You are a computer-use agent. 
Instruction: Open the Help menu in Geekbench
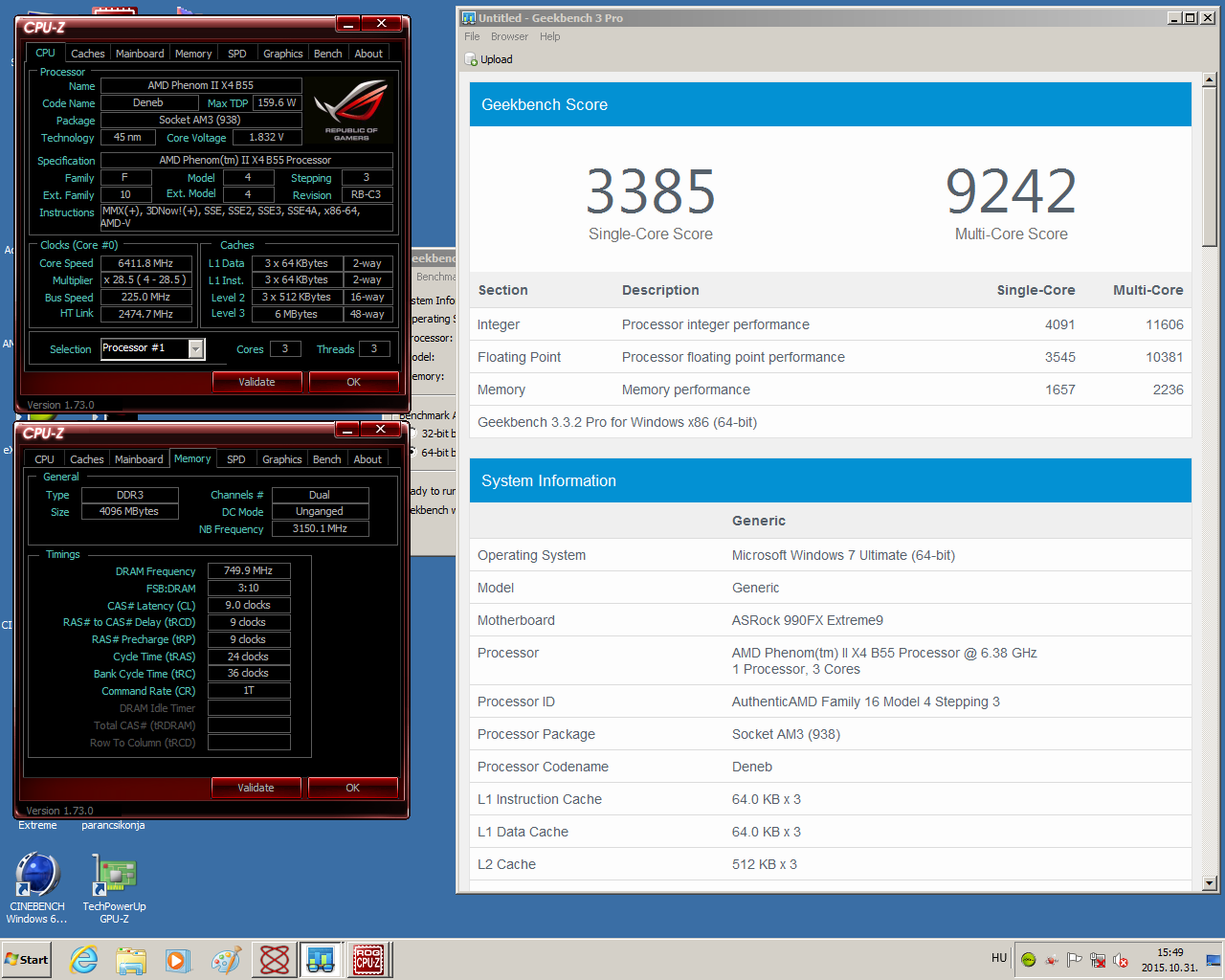pos(549,36)
